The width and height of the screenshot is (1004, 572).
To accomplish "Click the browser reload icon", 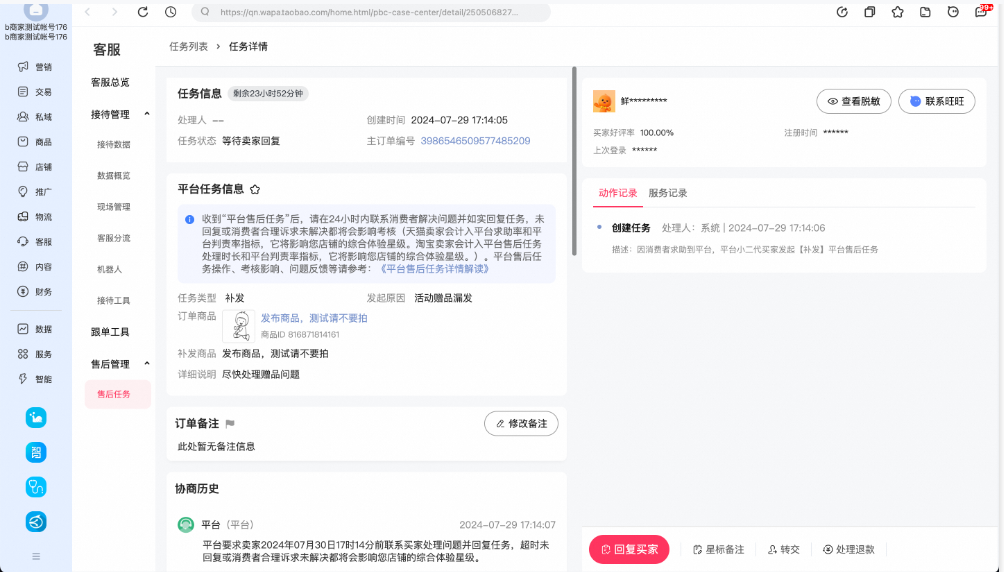I will [x=143, y=12].
